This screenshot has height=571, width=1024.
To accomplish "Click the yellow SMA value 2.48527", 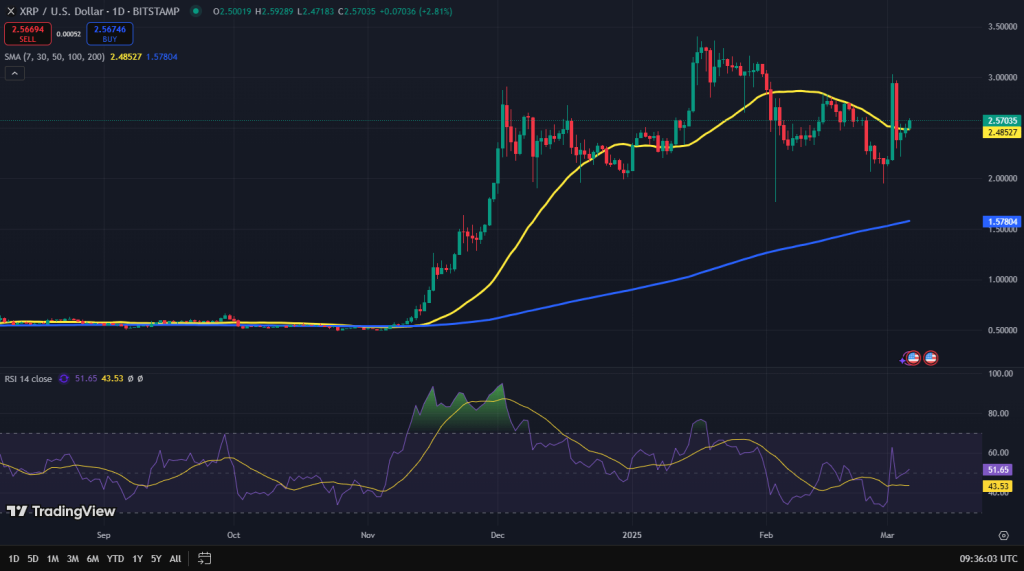I will [125, 57].
